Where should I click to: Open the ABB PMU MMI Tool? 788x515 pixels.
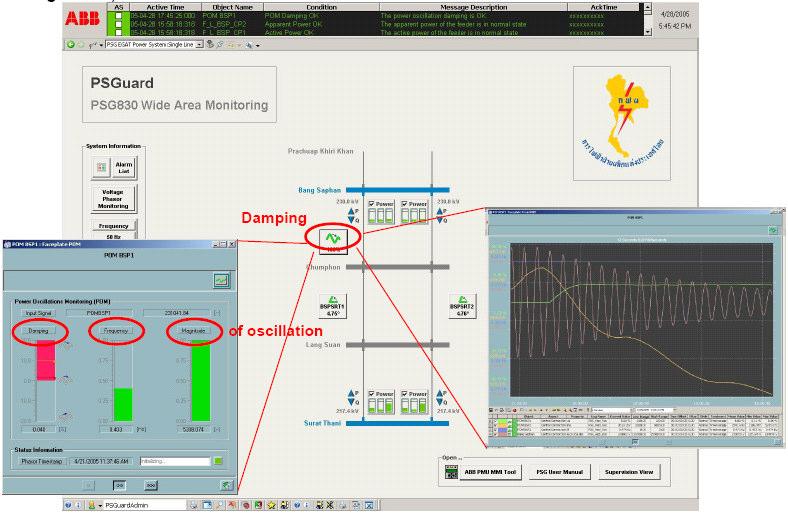[x=490, y=472]
